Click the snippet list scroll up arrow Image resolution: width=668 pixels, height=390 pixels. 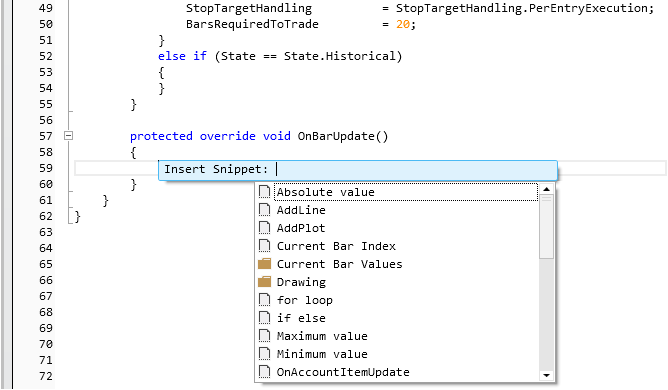pos(546,189)
